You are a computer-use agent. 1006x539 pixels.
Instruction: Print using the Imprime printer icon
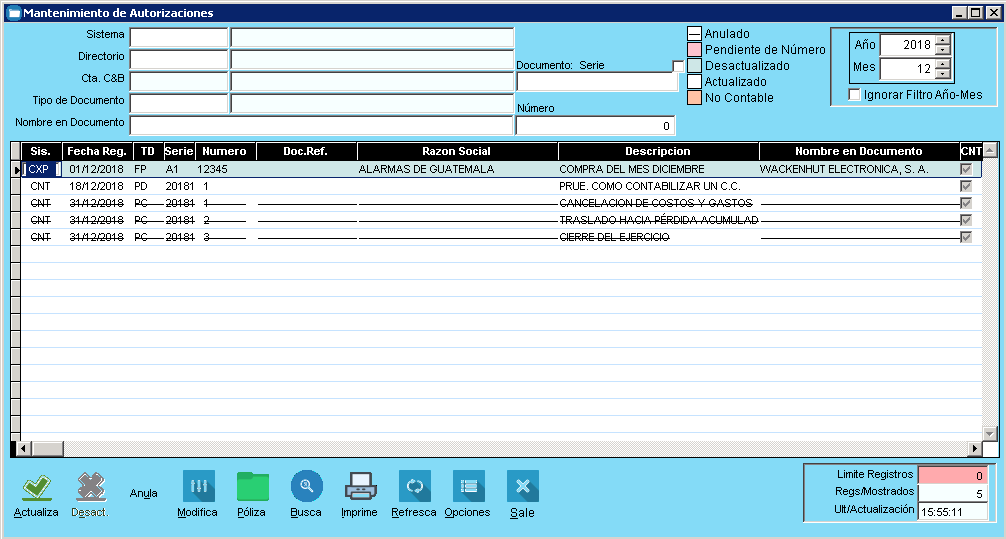pyautogui.click(x=360, y=487)
